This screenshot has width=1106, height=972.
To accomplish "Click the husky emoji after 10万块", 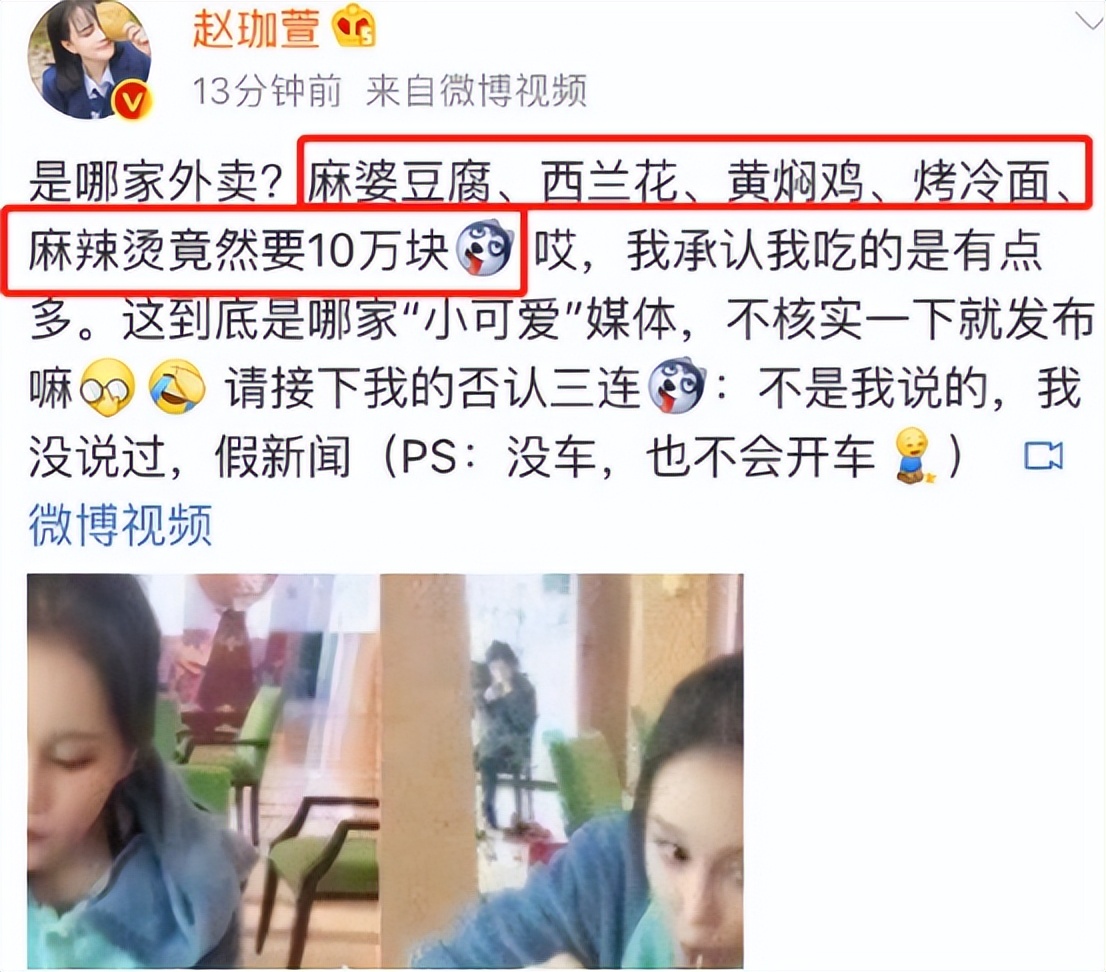I will click(485, 249).
